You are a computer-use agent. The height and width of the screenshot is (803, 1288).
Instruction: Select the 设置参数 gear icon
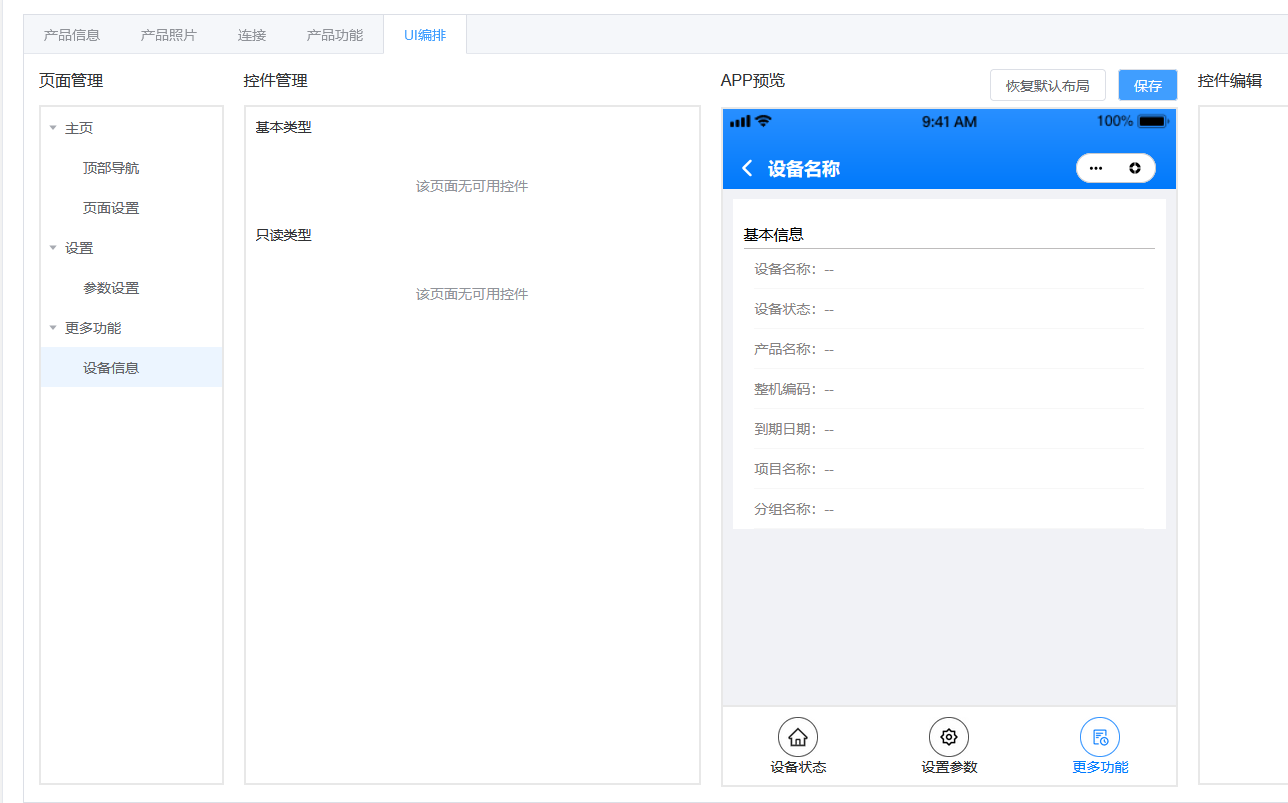949,737
